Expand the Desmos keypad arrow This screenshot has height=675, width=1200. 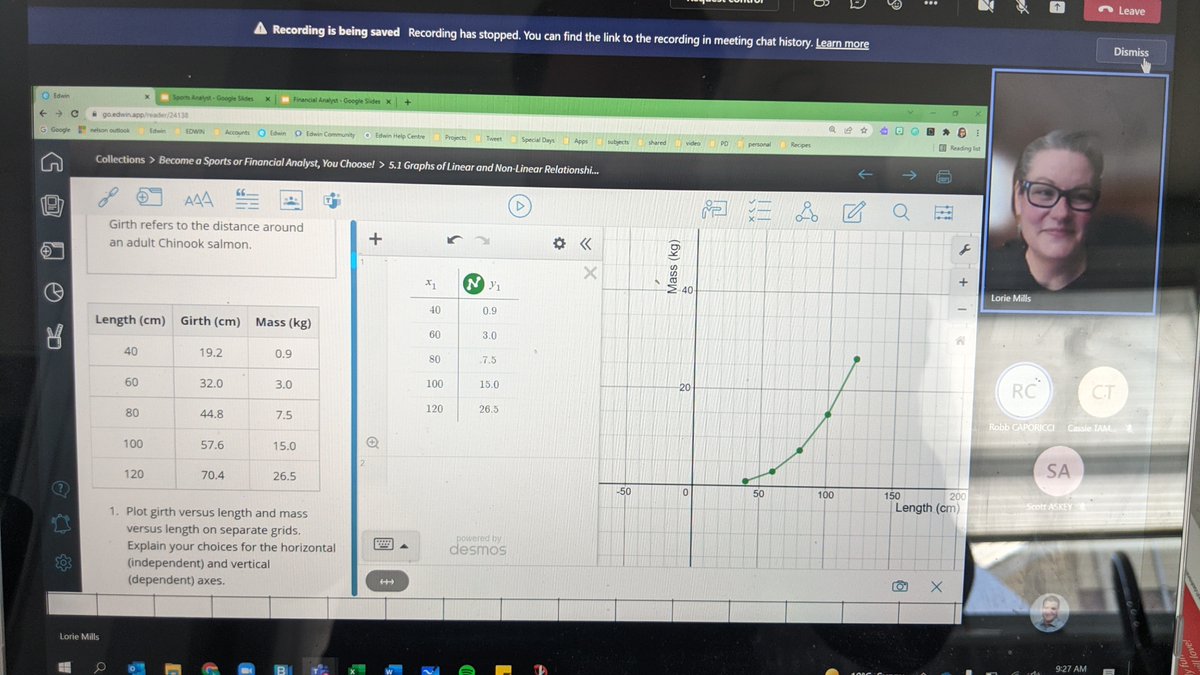pyautogui.click(x=404, y=546)
